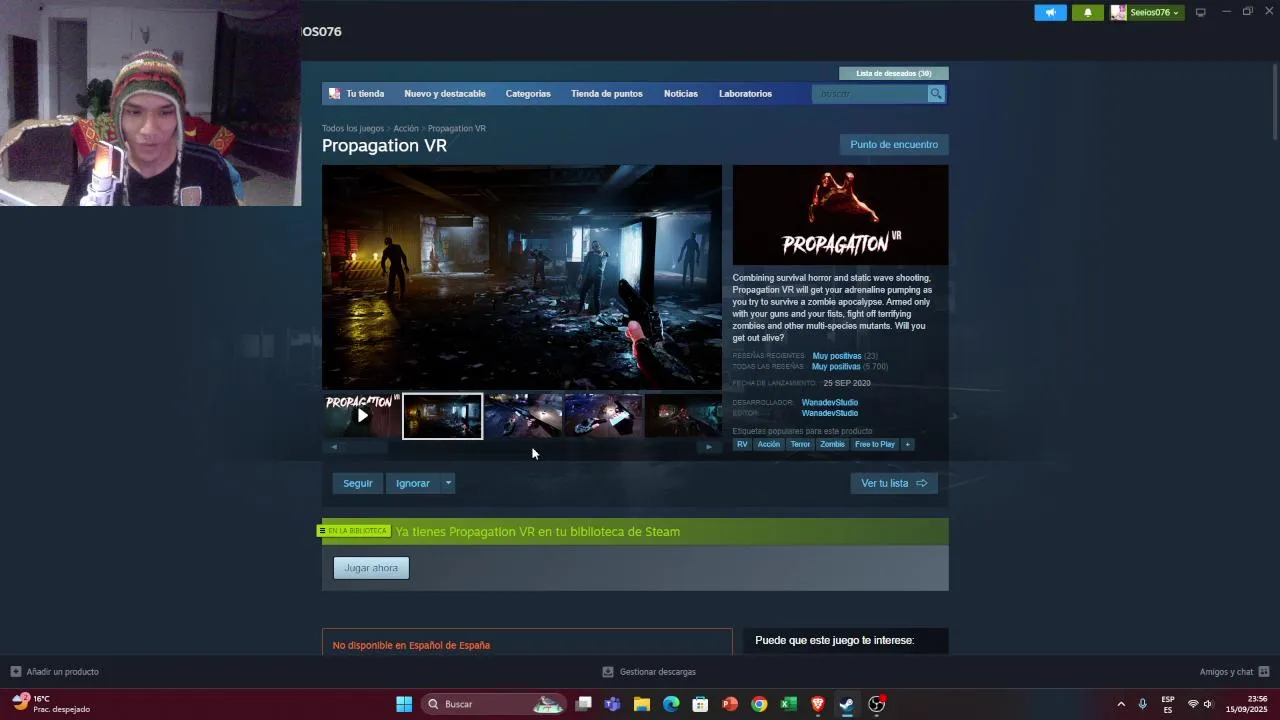Open the Windows Start menu

pyautogui.click(x=404, y=704)
